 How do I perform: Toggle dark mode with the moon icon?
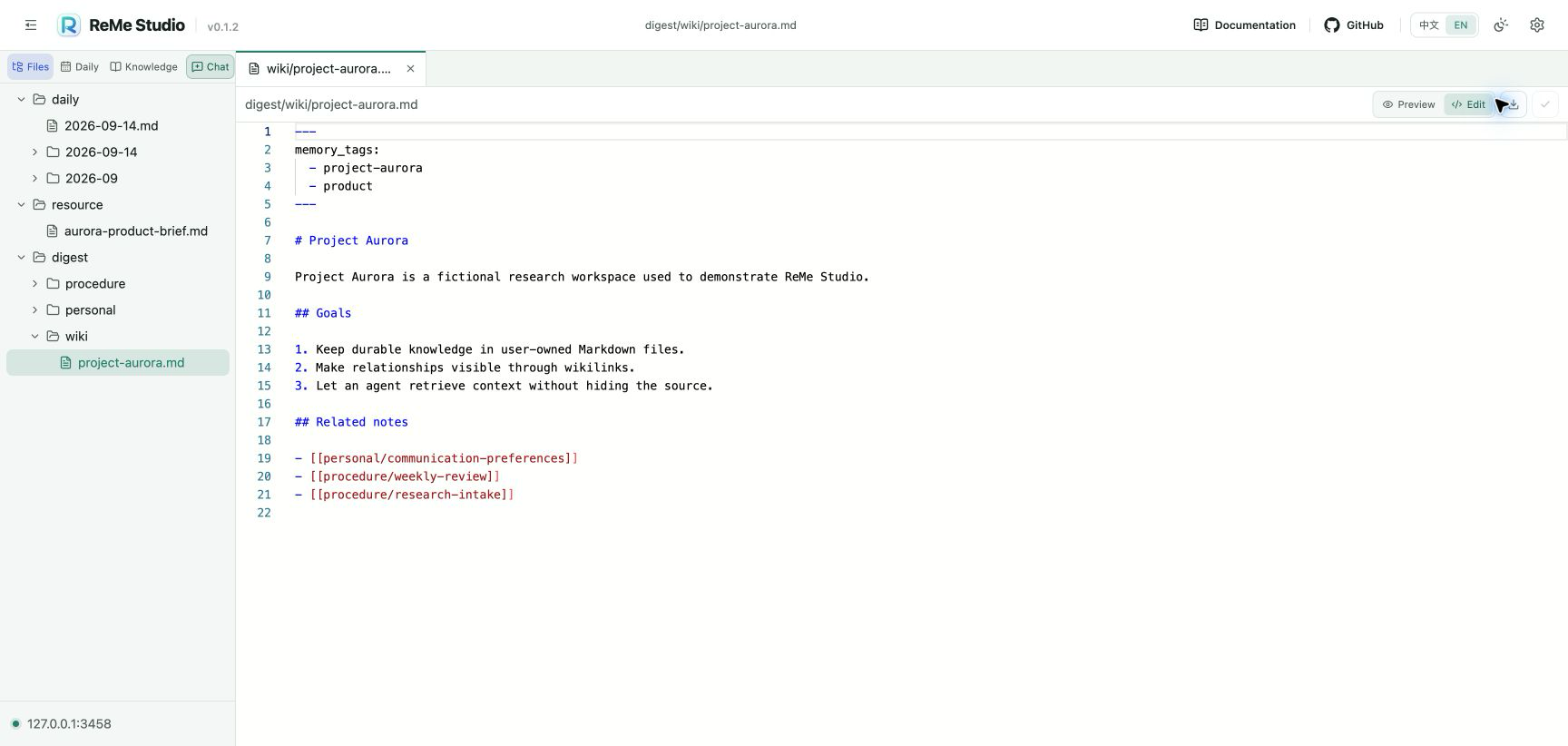pyautogui.click(x=1501, y=25)
